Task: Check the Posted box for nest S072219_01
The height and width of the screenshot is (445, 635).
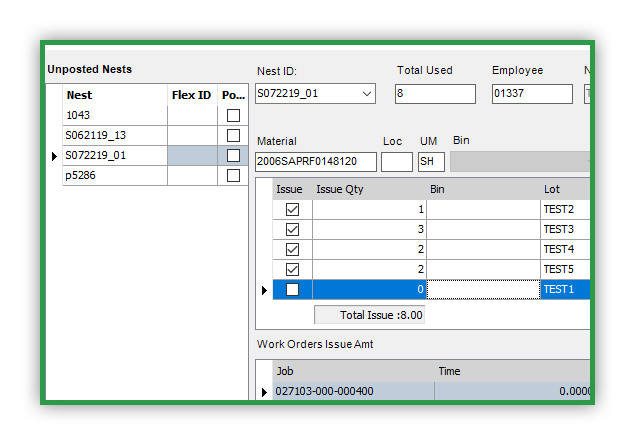Action: tap(233, 155)
